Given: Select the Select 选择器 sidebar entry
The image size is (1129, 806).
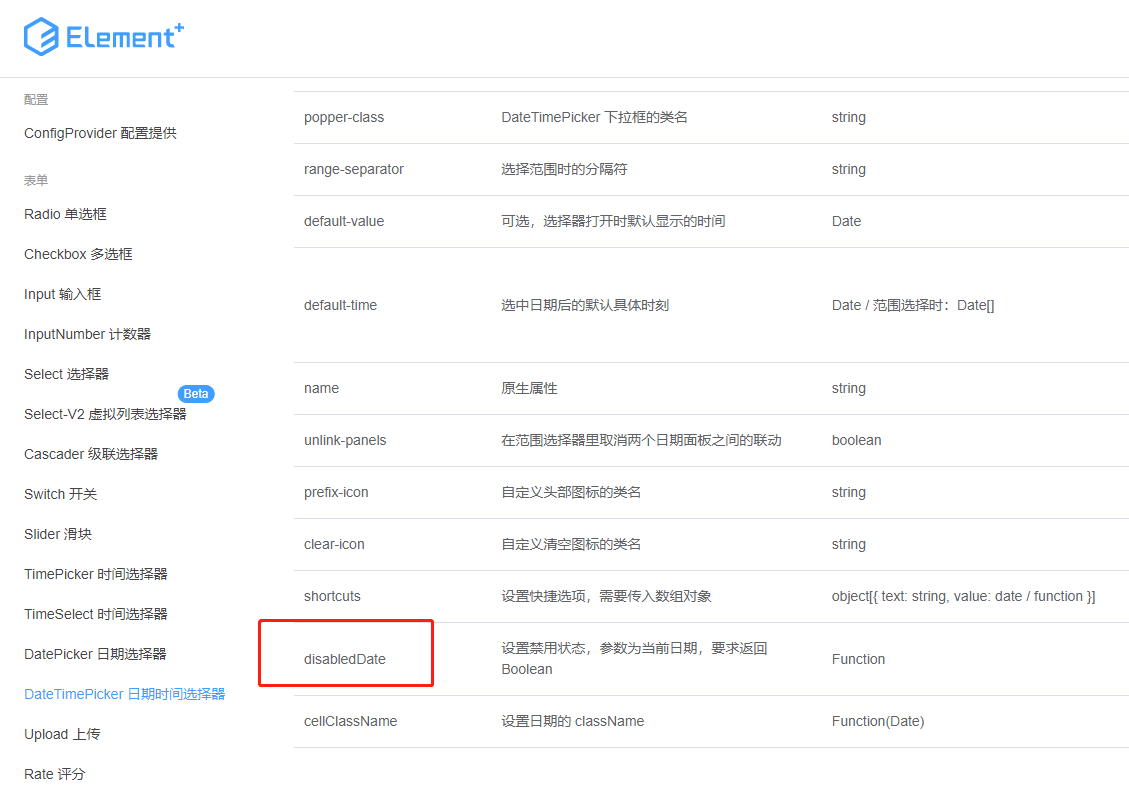Looking at the screenshot, I should (x=66, y=373).
